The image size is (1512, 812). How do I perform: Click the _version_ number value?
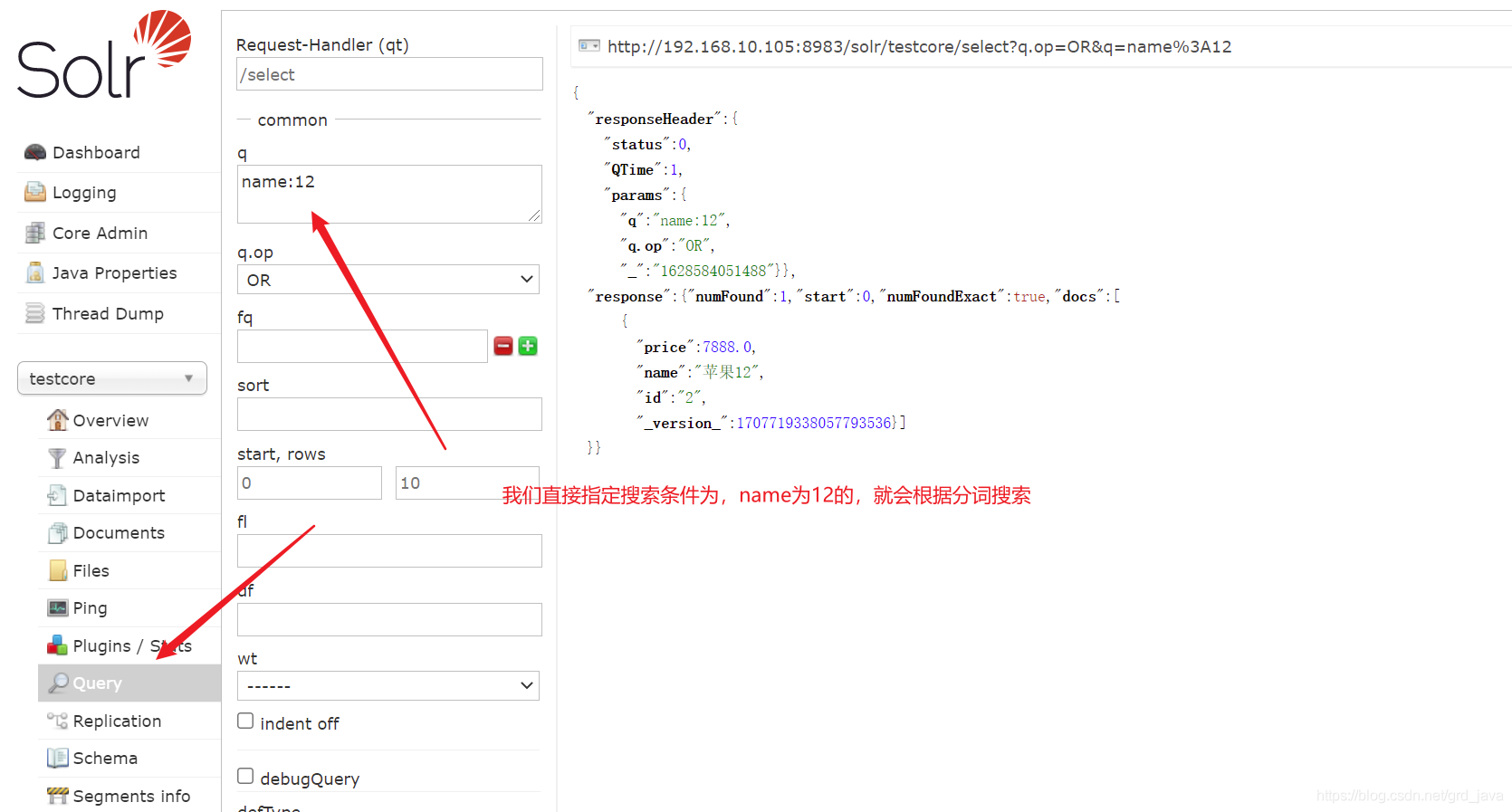tap(814, 423)
